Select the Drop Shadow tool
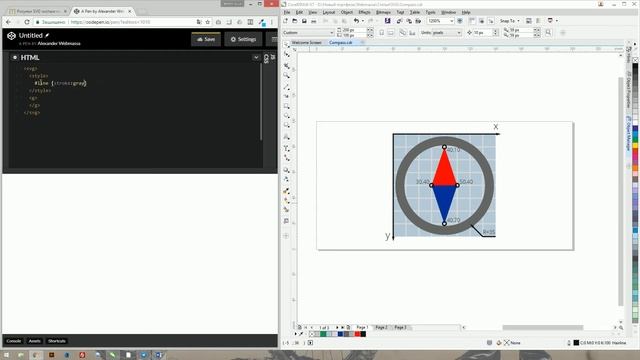 pos(287,170)
